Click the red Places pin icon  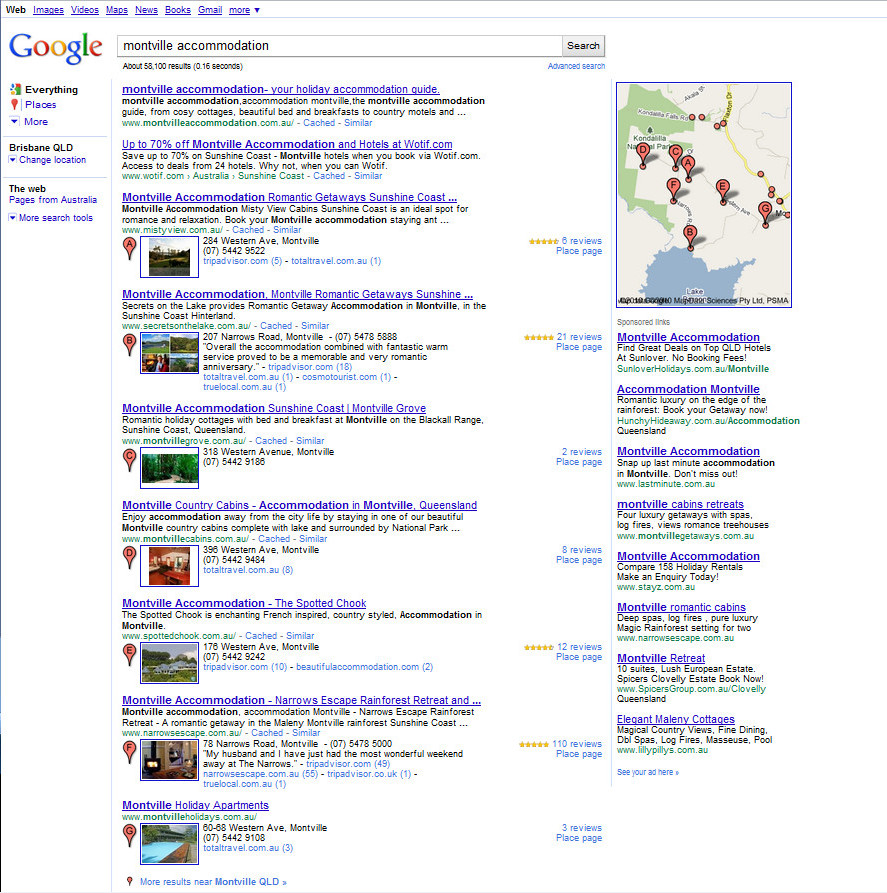tap(15, 105)
